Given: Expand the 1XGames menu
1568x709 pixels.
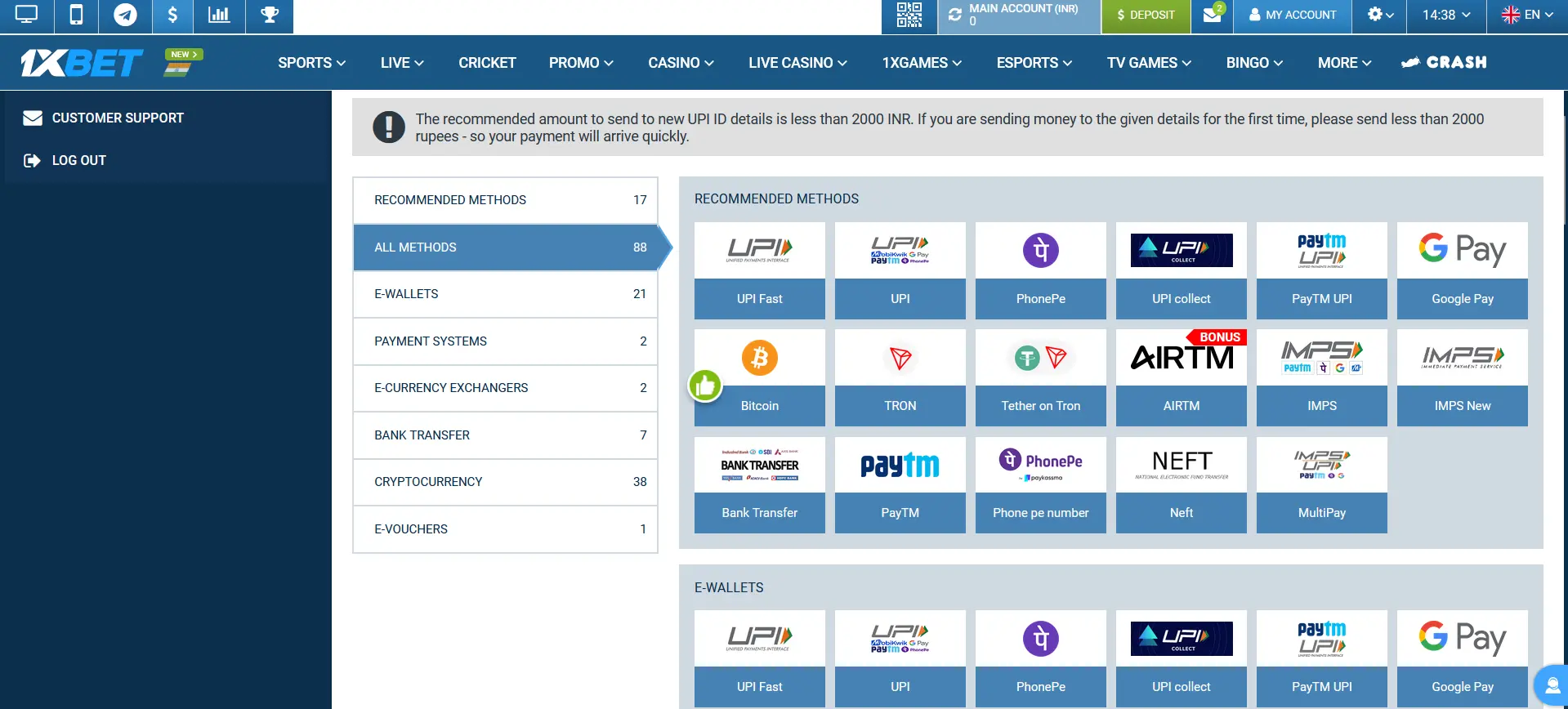Looking at the screenshot, I should click(922, 63).
